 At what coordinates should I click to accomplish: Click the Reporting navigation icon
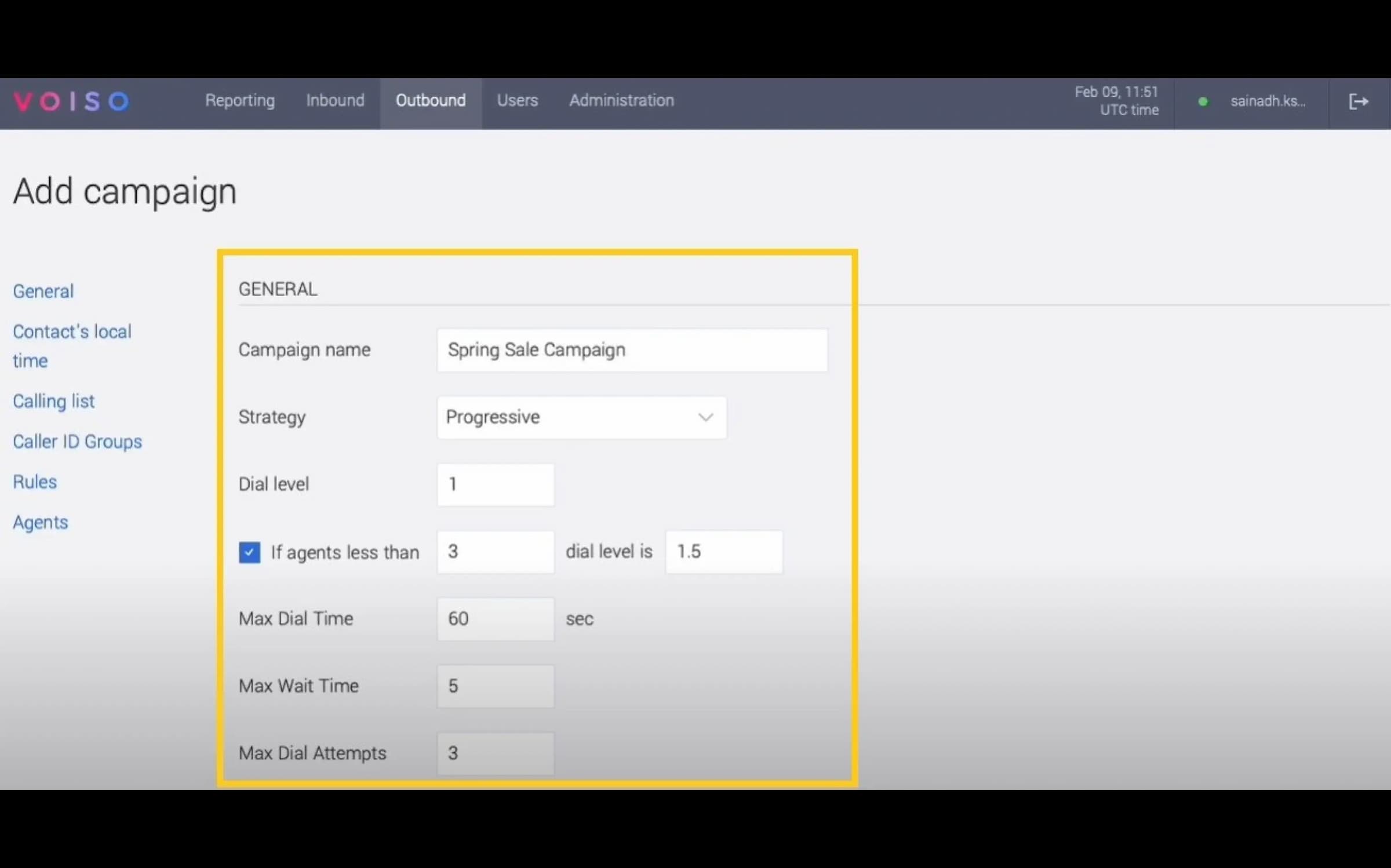240,99
